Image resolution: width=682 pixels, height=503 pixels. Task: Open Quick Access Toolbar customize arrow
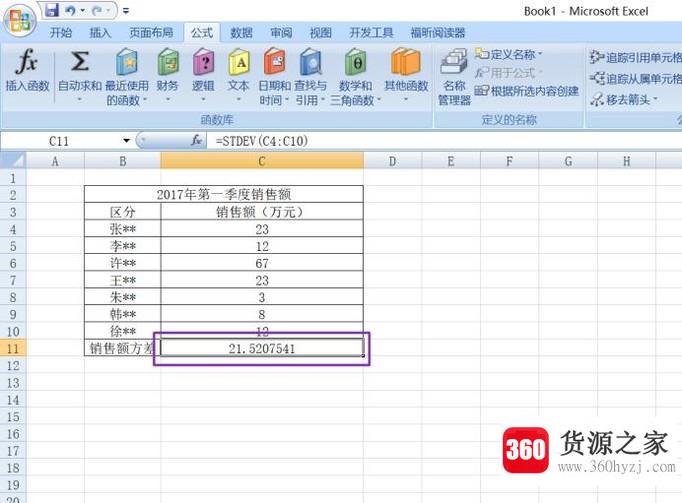pyautogui.click(x=126, y=10)
